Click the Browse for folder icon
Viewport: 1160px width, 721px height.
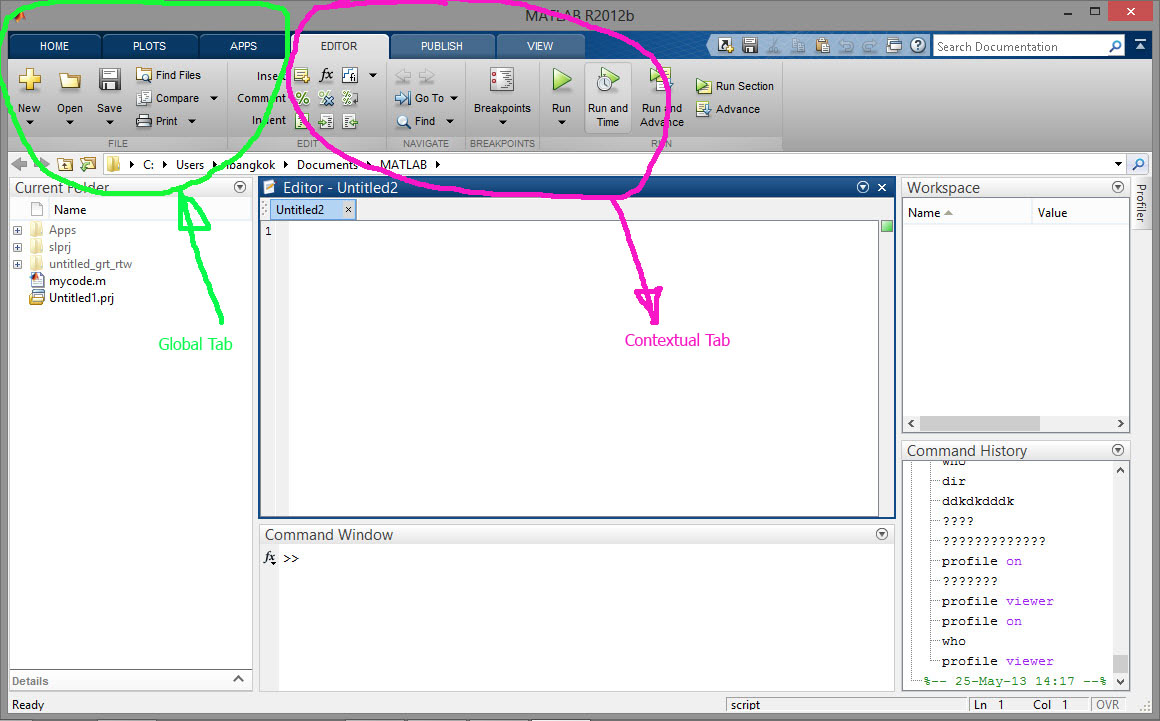pyautogui.click(x=88, y=164)
